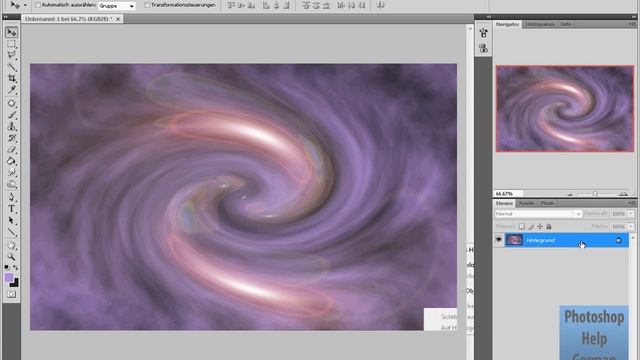Image resolution: width=640 pixels, height=360 pixels.
Task: Enable Automatisch auswählen checkbox
Action: tap(38, 5)
